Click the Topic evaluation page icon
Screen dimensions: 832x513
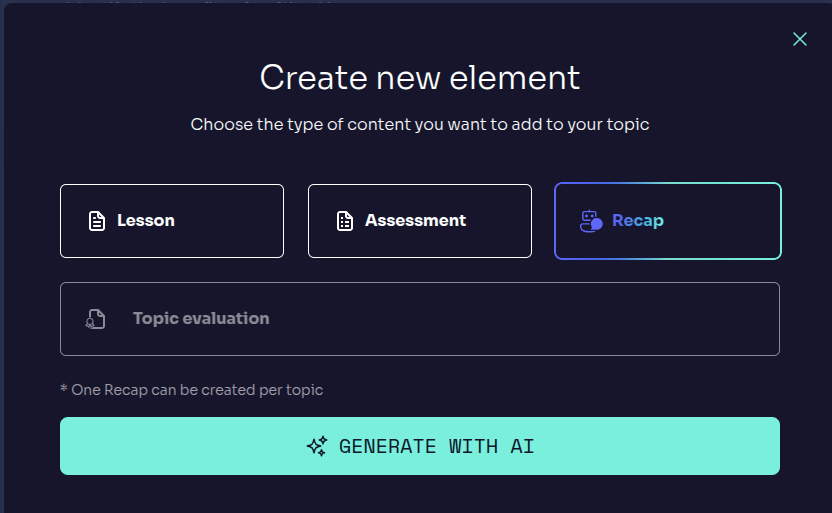[x=95, y=319]
